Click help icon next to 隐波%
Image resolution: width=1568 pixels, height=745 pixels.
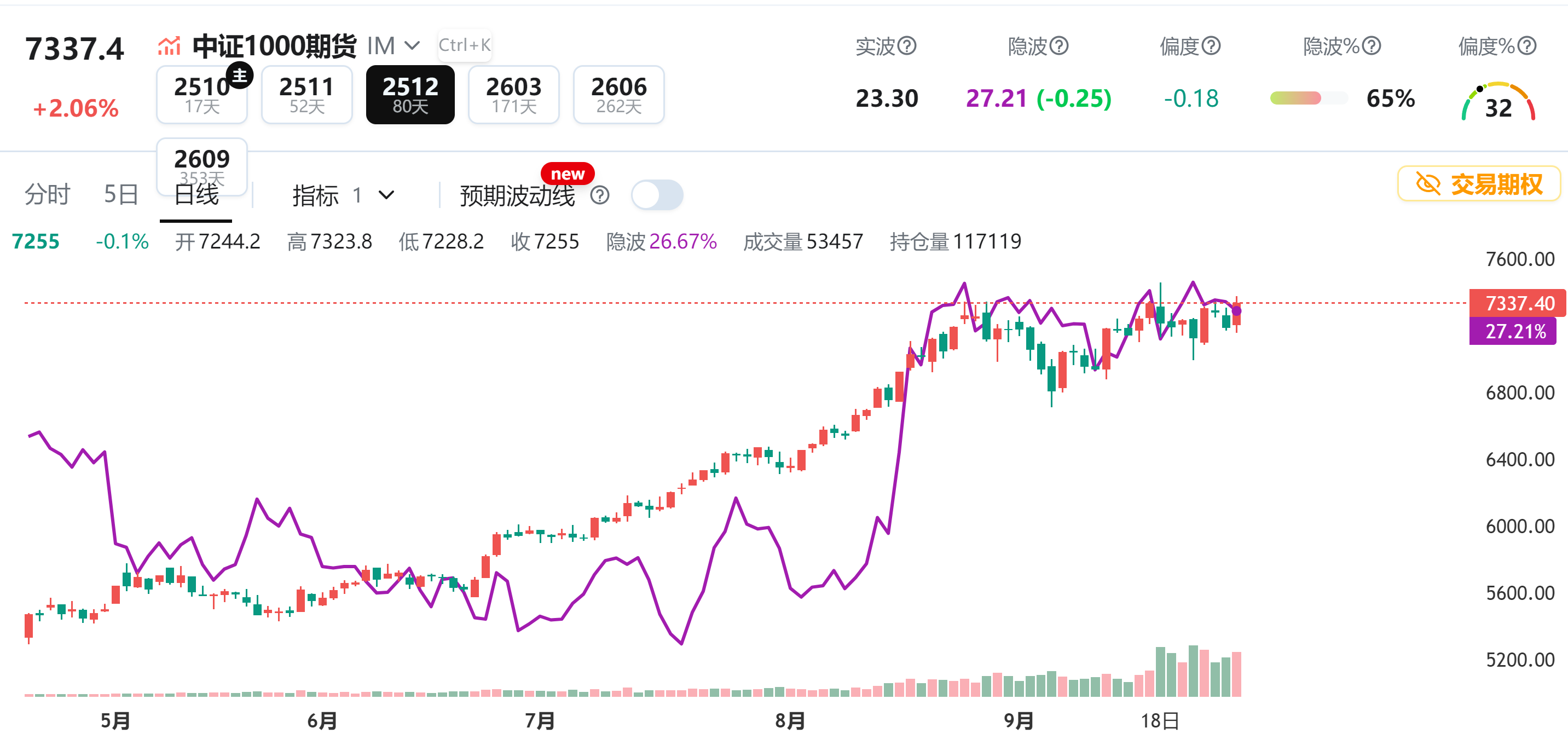pos(1371,45)
